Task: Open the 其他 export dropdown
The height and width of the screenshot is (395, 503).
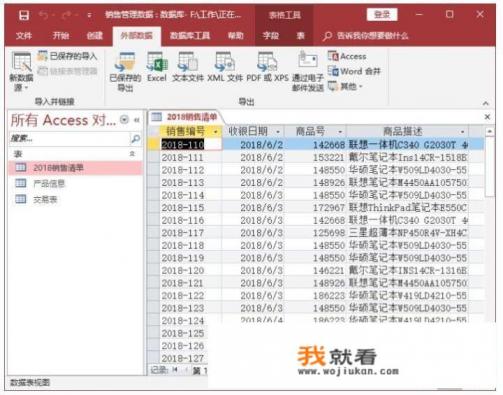Action: pyautogui.click(x=345, y=86)
